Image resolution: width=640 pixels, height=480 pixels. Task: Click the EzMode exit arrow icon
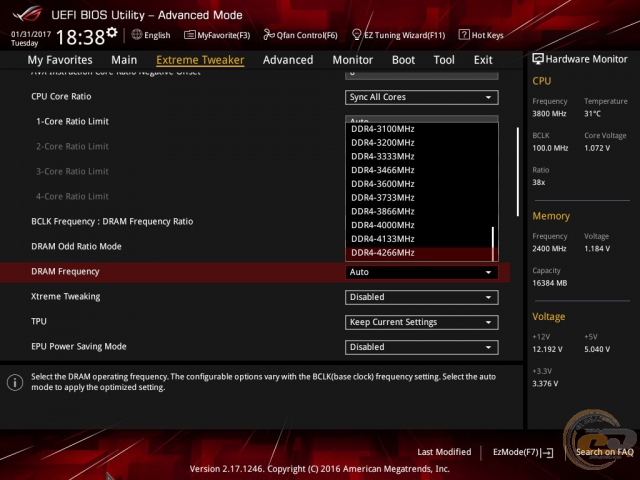click(547, 452)
